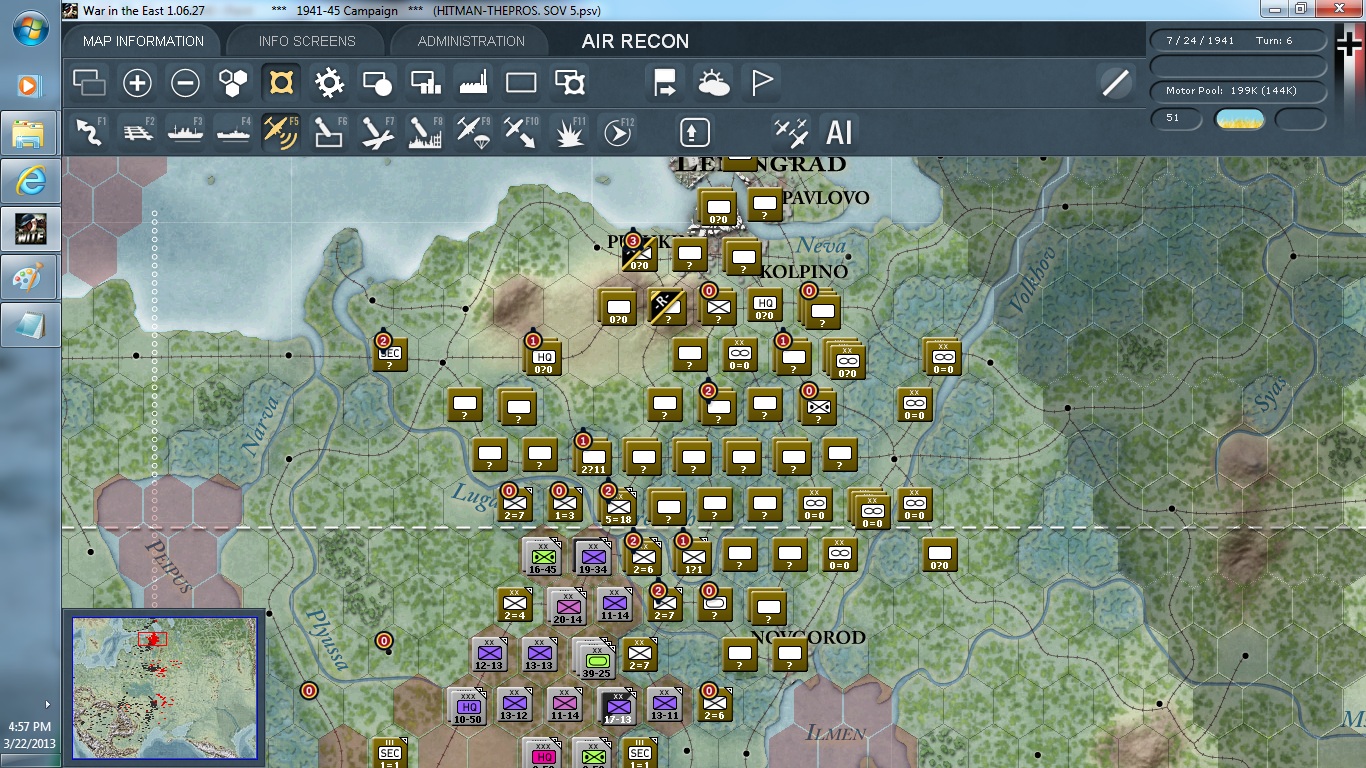Click the 51 value pill
The width and height of the screenshot is (1366, 768).
tap(1177, 118)
